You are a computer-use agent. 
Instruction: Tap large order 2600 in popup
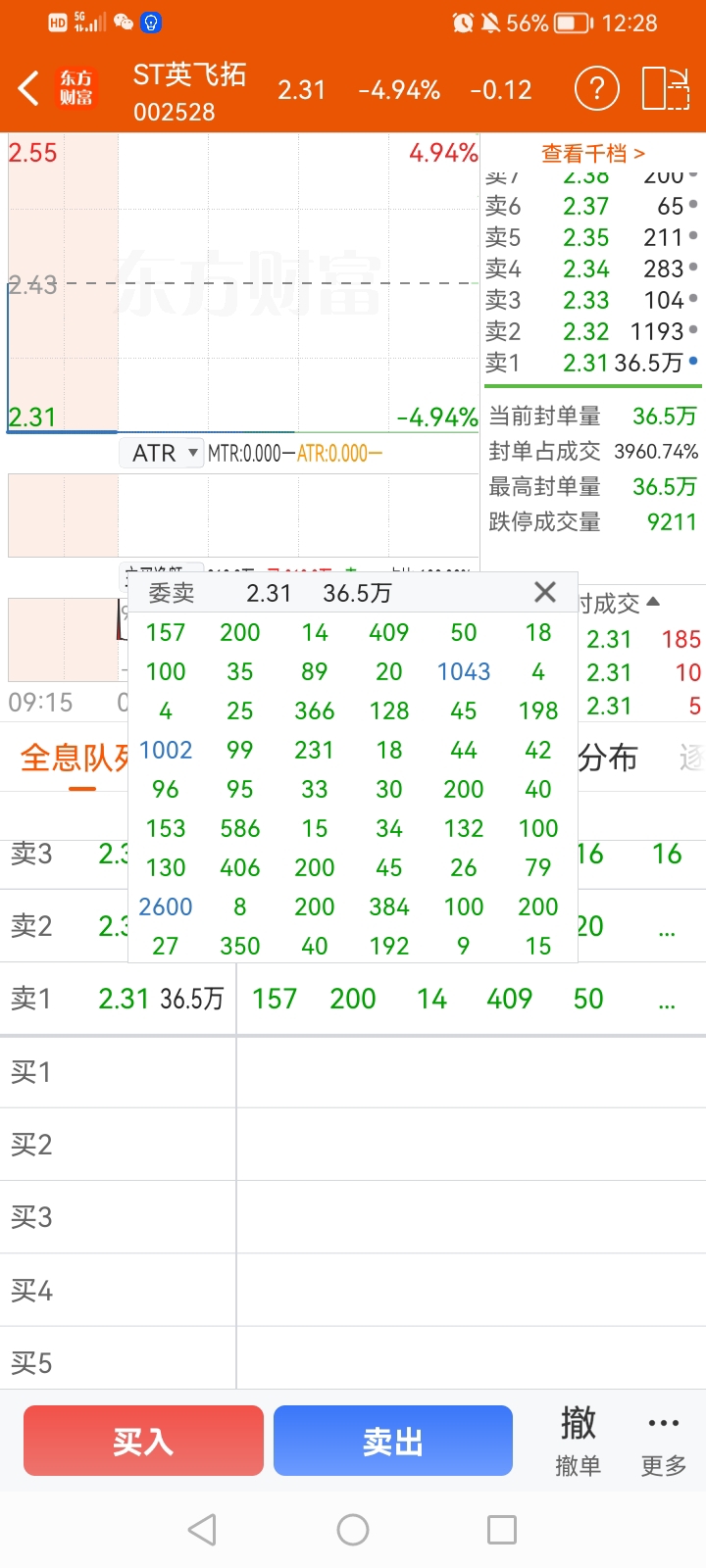pyautogui.click(x=166, y=906)
